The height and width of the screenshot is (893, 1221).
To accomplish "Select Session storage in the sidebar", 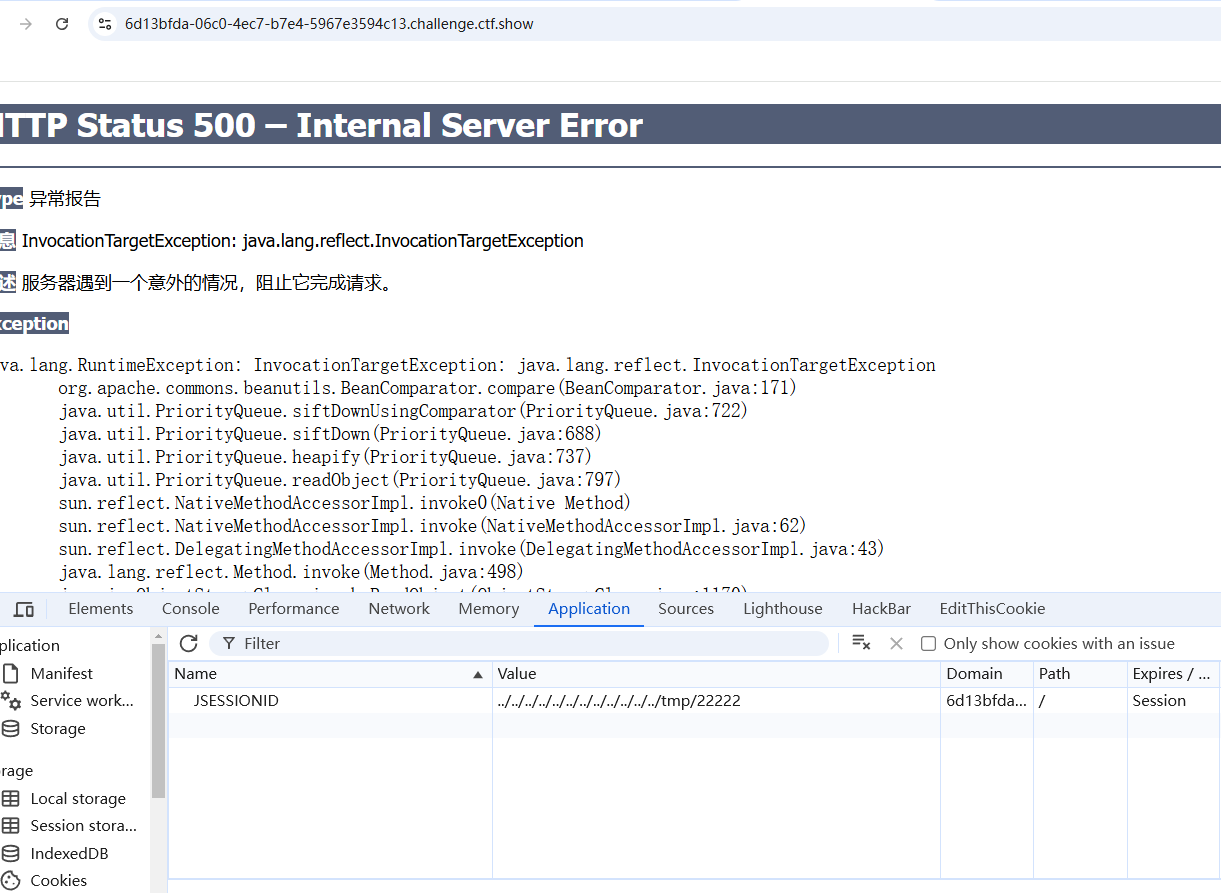I will [83, 825].
